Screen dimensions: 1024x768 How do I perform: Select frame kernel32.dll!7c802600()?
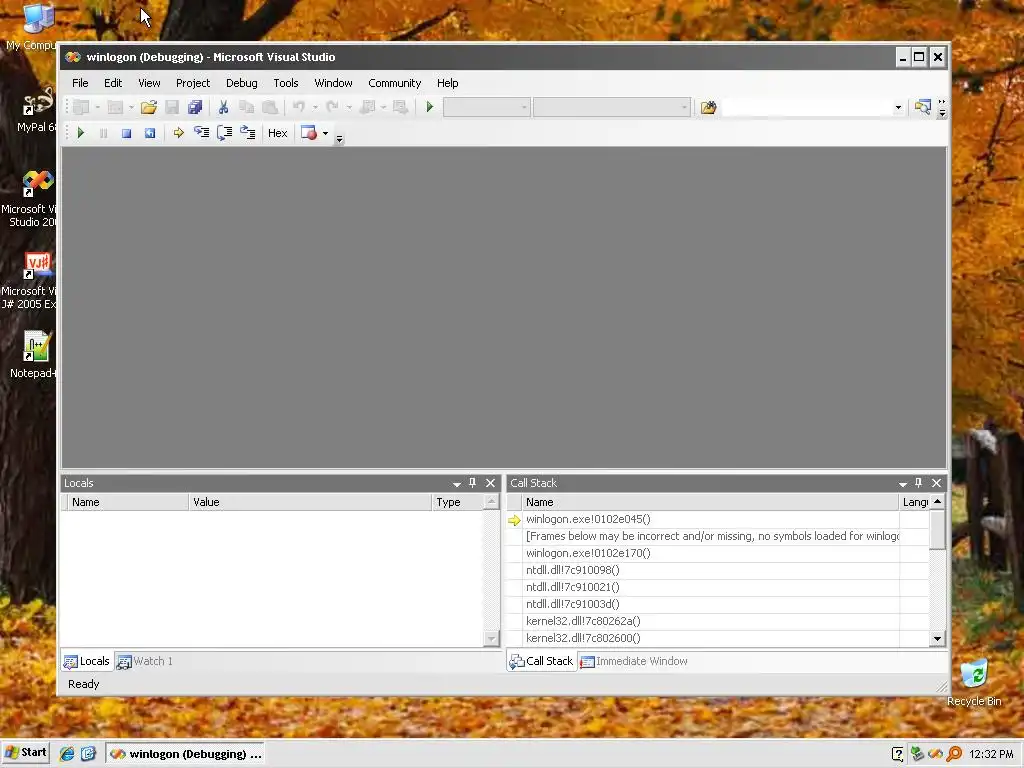coord(583,638)
